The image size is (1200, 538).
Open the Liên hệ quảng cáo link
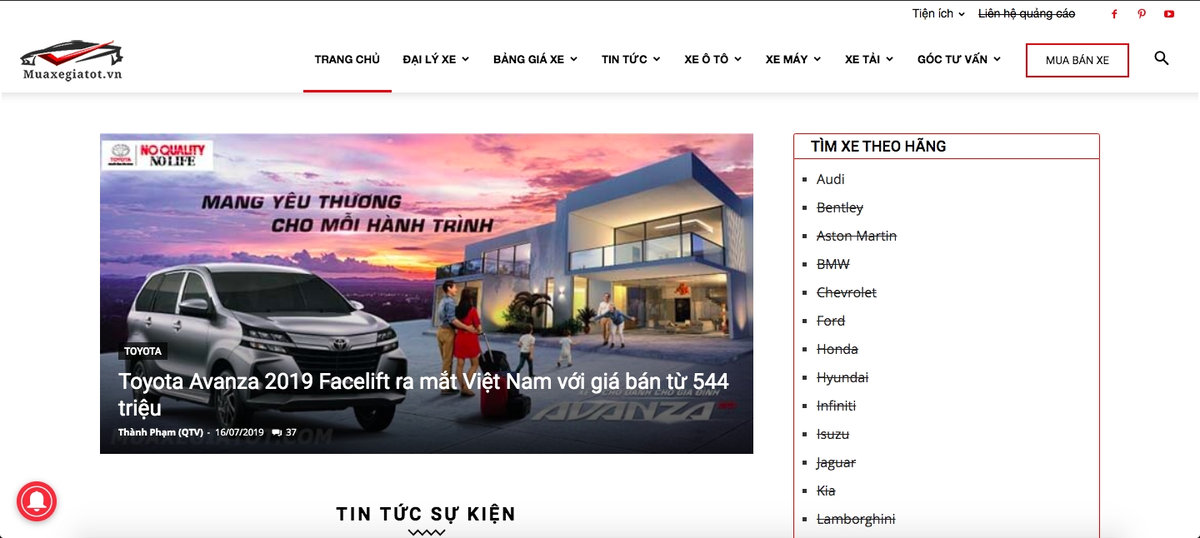point(1026,14)
